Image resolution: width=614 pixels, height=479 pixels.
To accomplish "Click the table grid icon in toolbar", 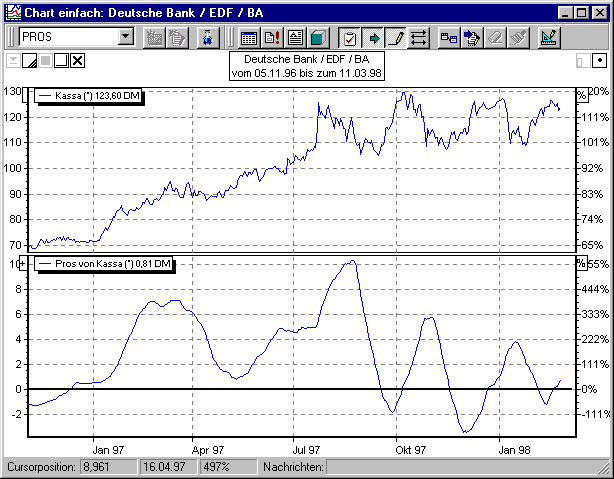I will pyautogui.click(x=249, y=39).
